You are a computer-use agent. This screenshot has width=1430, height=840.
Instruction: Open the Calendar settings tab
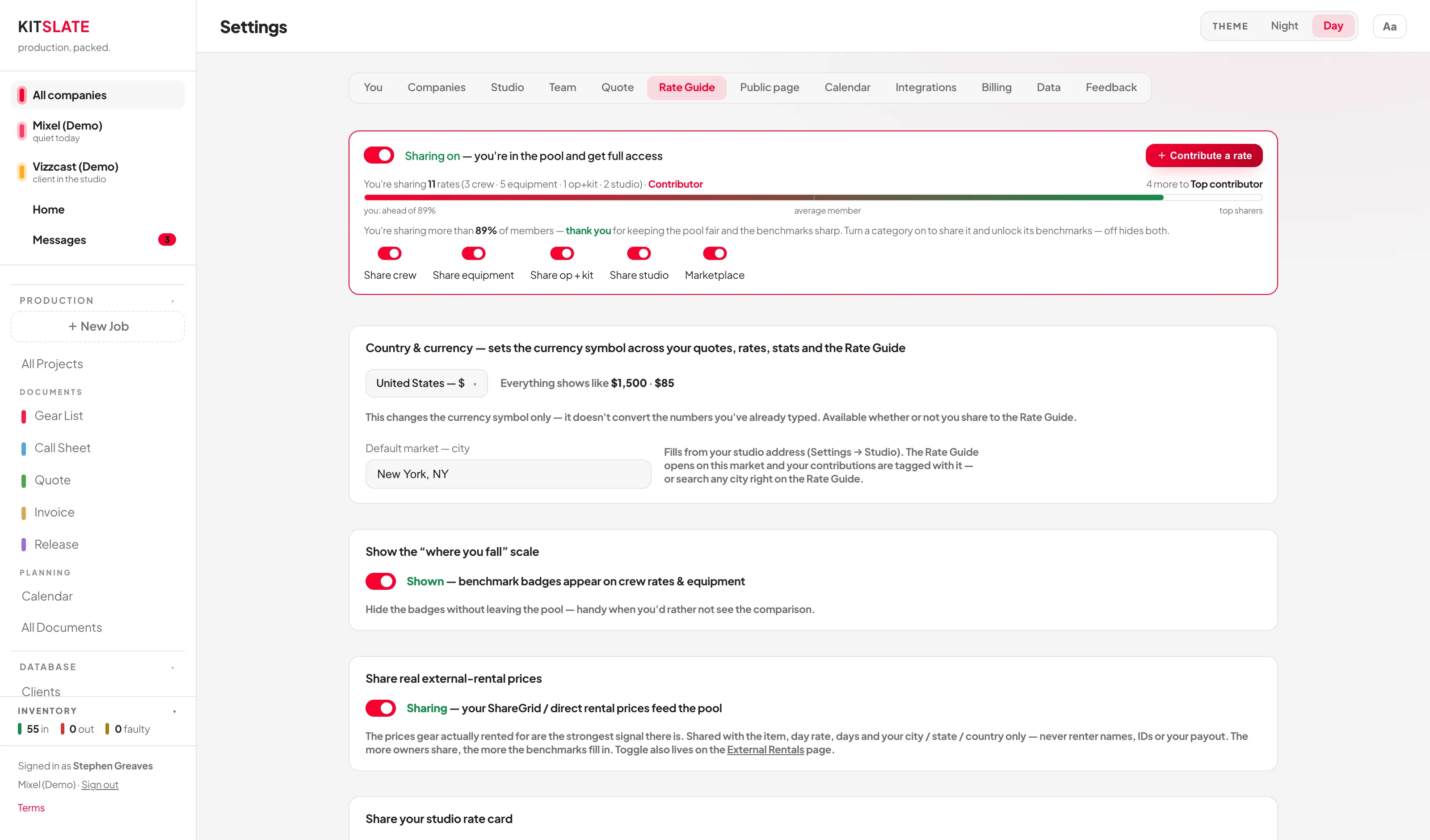[847, 88]
